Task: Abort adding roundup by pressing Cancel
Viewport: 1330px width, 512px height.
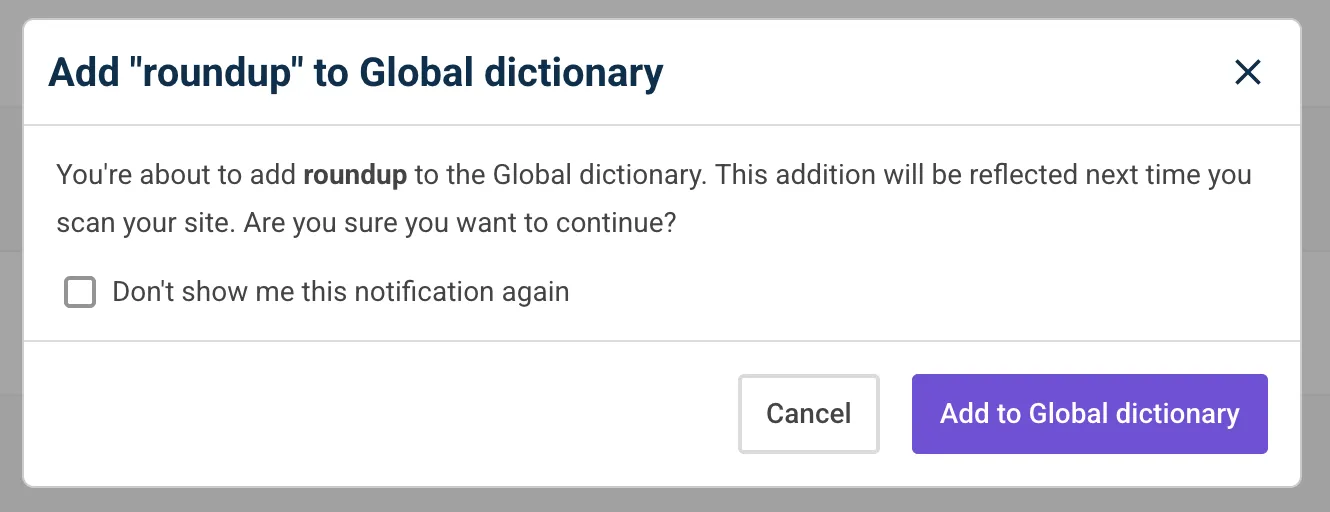Action: click(808, 414)
